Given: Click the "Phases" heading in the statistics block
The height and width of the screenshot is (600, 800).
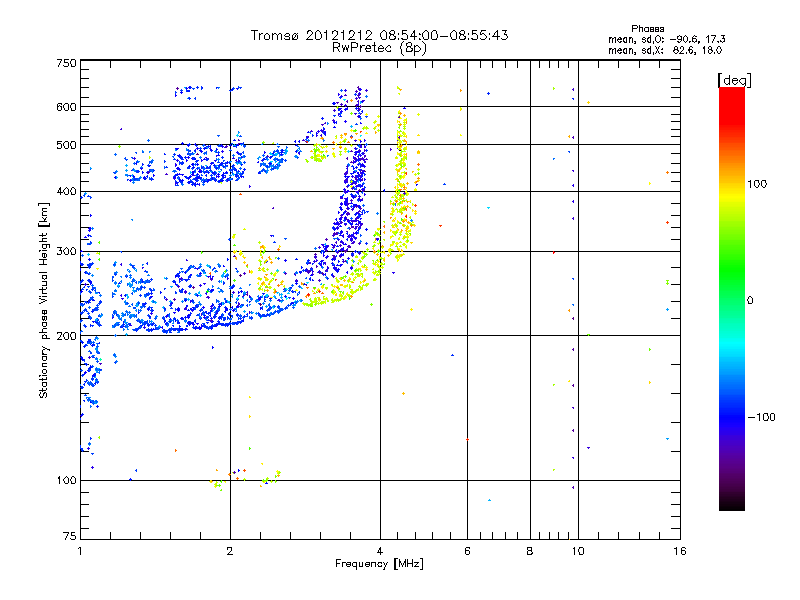Looking at the screenshot, I should (647, 29).
